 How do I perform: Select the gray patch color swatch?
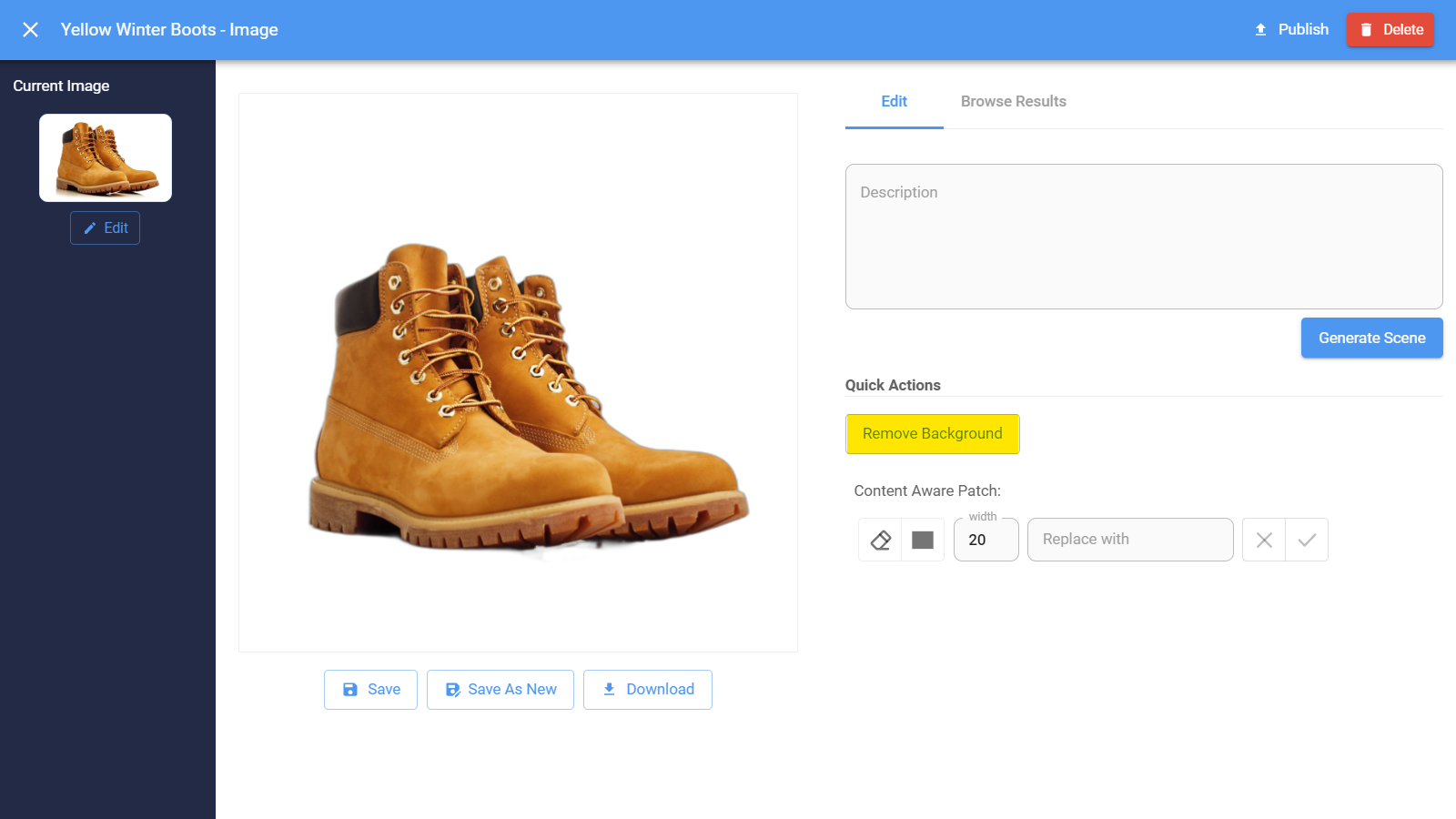coord(922,539)
